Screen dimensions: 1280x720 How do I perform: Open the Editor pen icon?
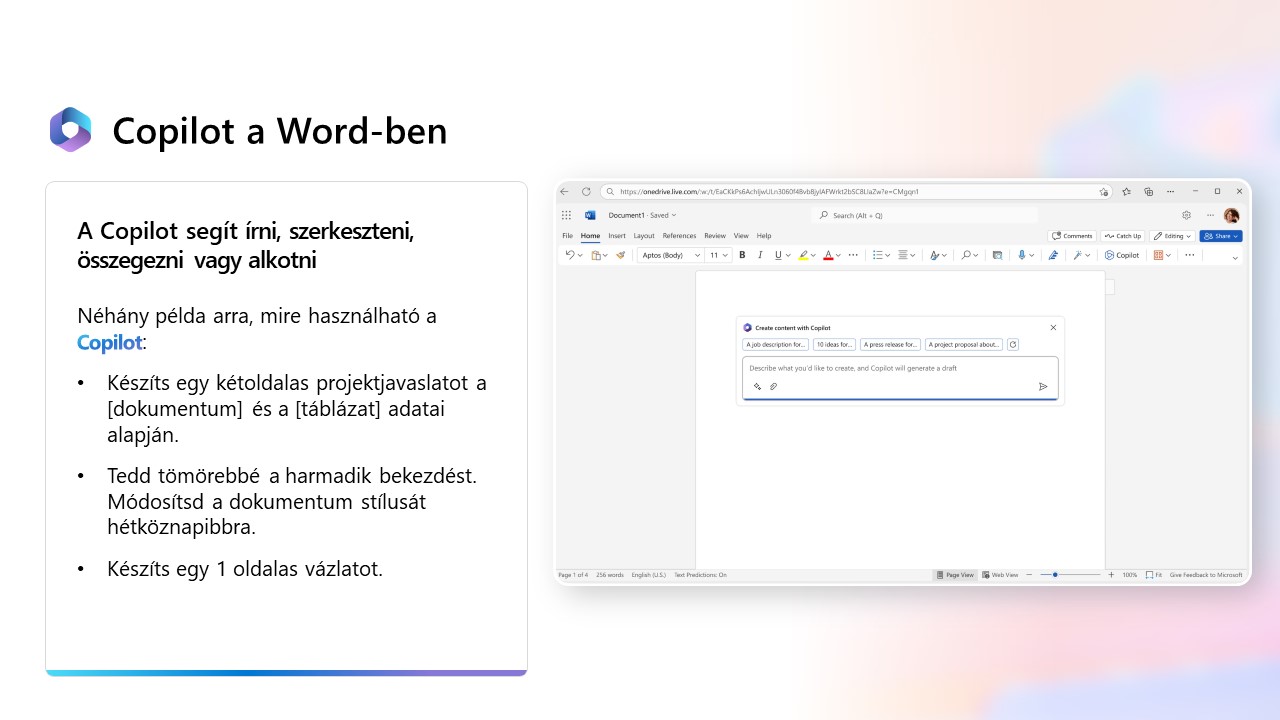coord(1053,255)
